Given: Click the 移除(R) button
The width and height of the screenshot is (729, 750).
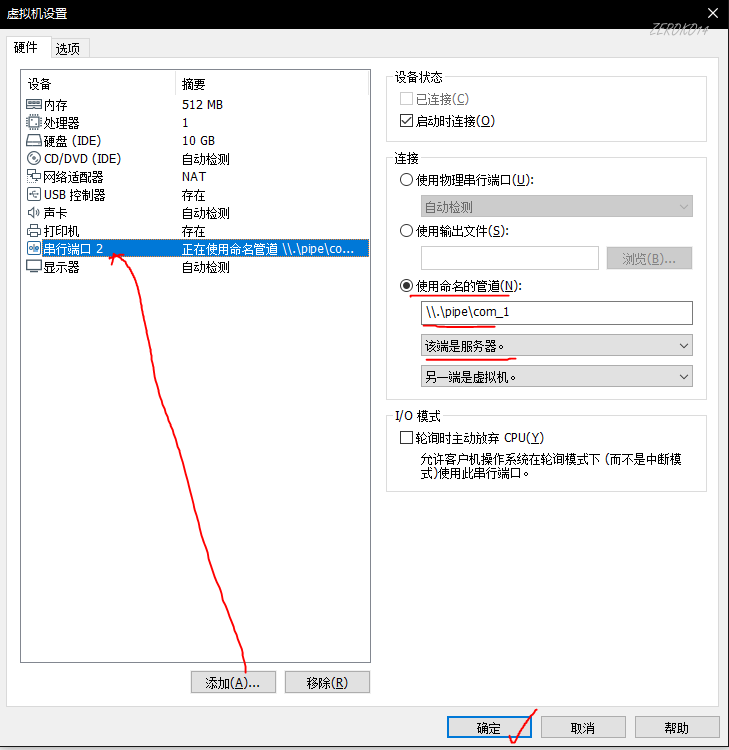Looking at the screenshot, I should [327, 682].
